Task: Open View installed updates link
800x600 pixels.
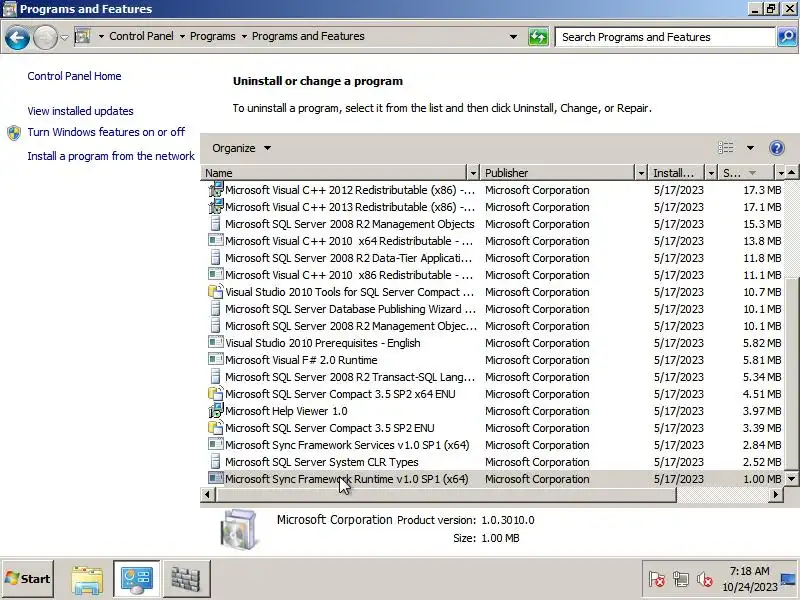Action: pos(80,111)
